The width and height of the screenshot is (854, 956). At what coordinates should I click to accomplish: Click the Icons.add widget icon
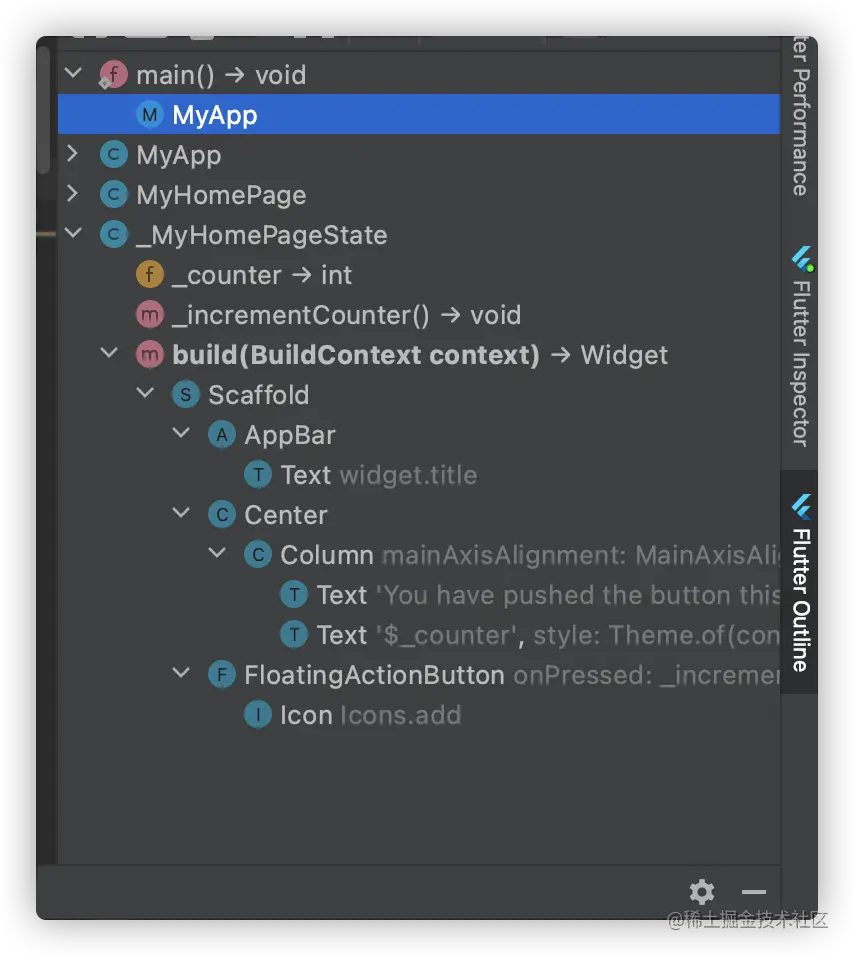click(257, 715)
